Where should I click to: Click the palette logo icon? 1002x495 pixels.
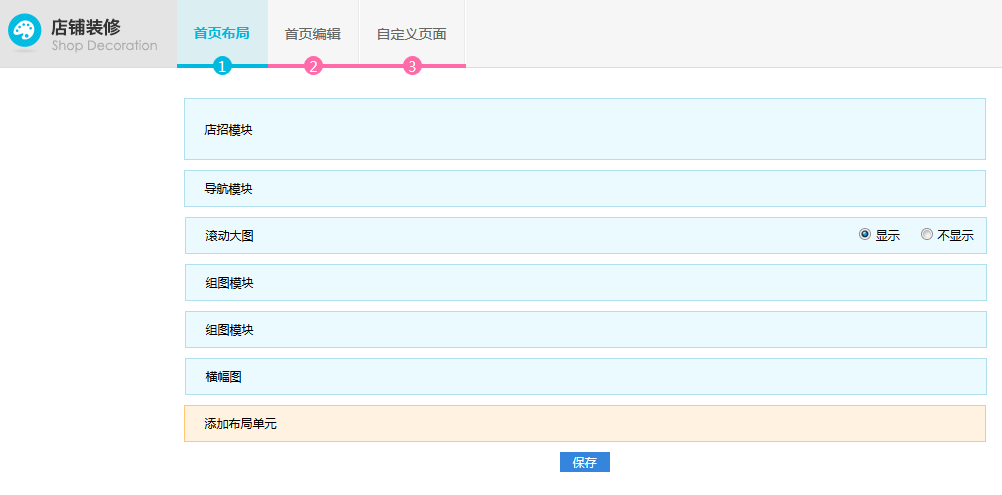point(24,31)
